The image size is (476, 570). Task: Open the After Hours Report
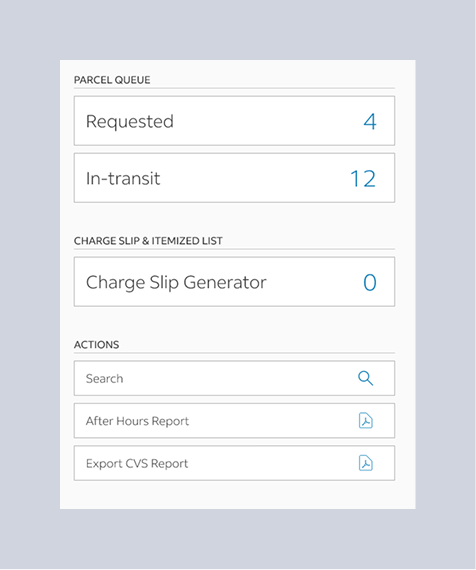(234, 421)
